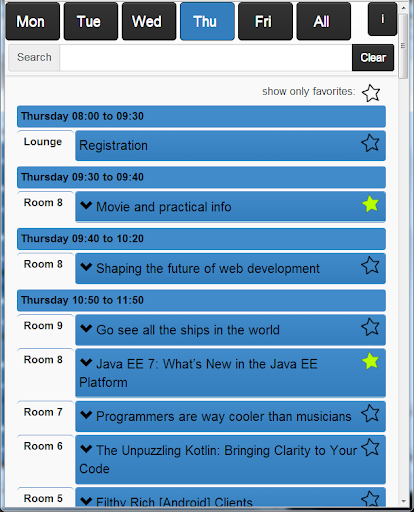Expand Shaping the future of web development chevron
The image size is (414, 512).
(86, 267)
